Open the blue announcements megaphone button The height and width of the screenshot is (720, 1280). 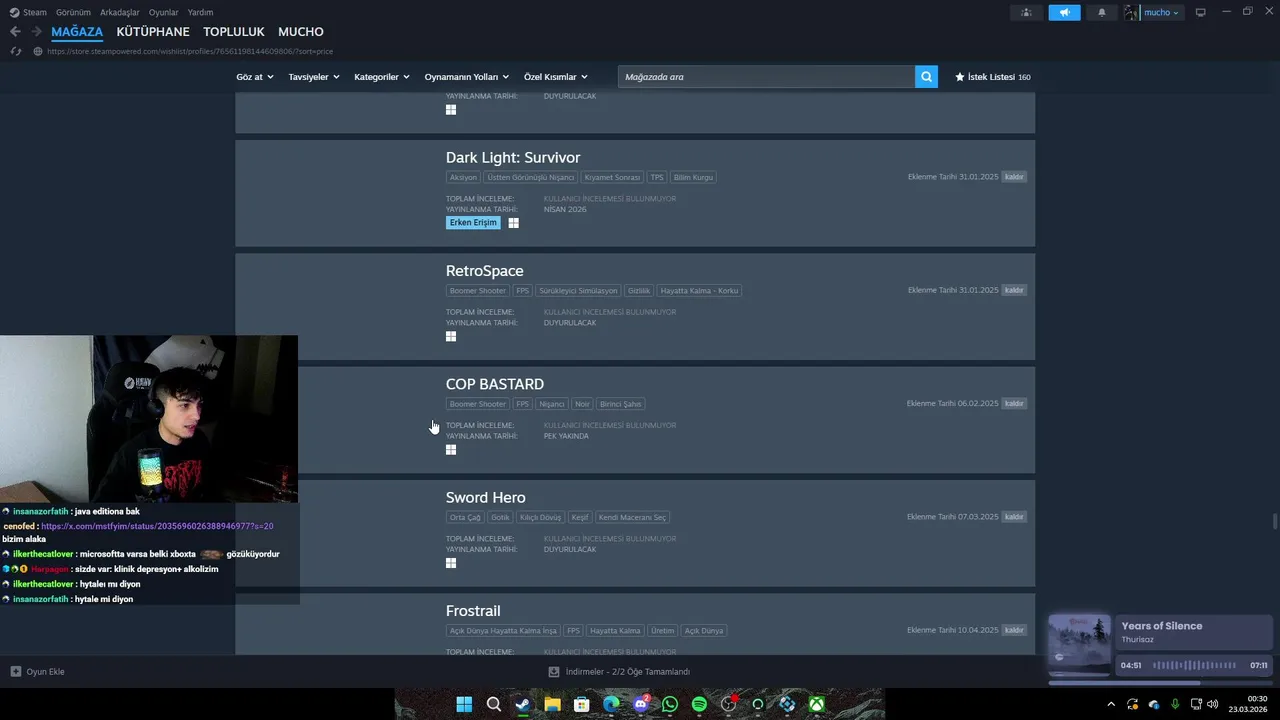coord(1064,12)
